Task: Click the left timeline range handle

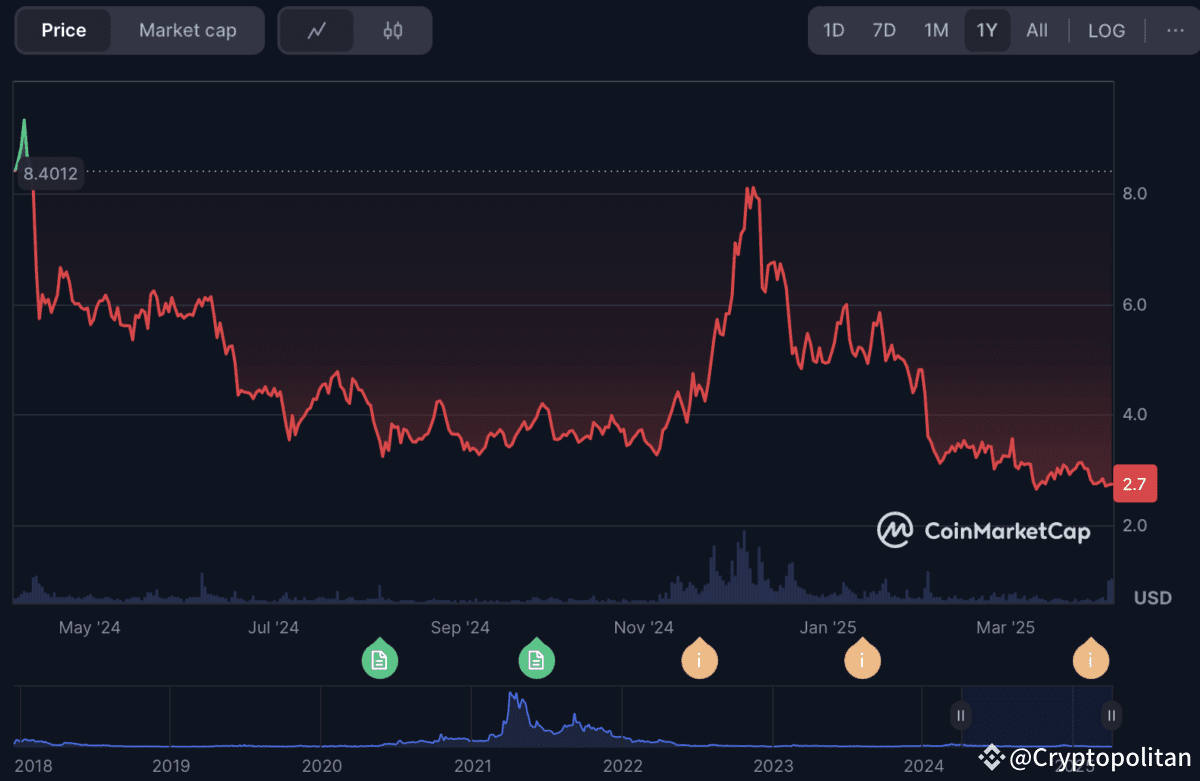Action: [960, 715]
